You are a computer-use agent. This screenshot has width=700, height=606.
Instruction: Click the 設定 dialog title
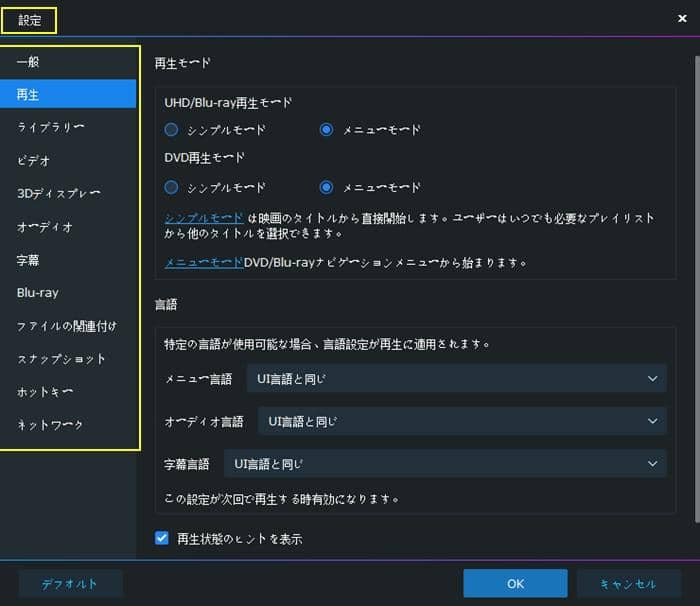(x=29, y=20)
